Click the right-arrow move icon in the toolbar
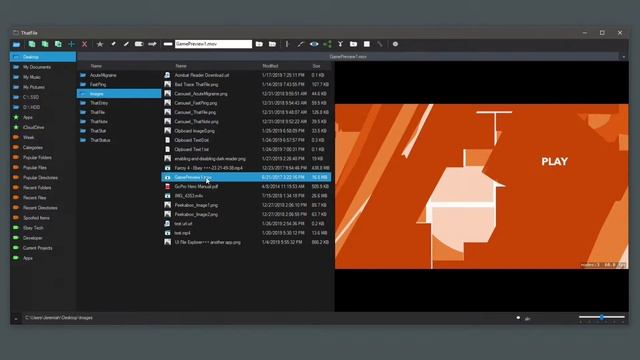640x360 pixels. click(152, 44)
